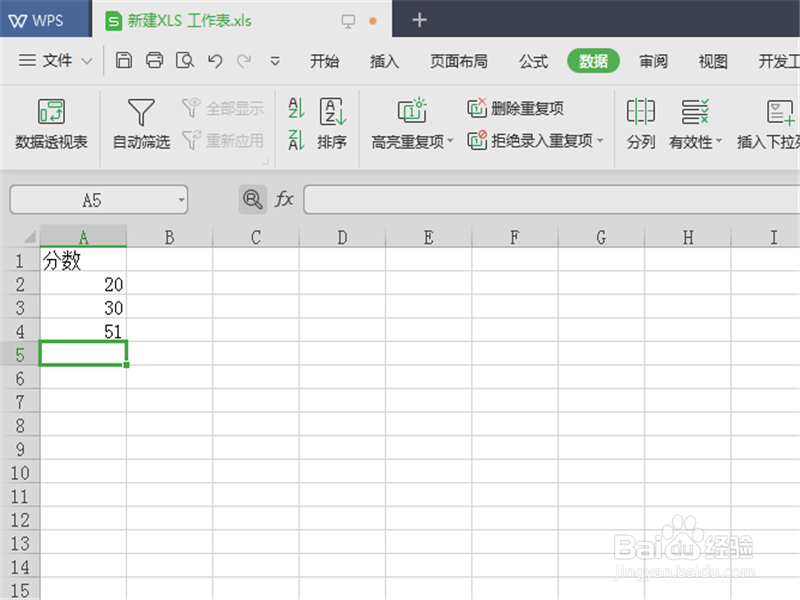Click the zoom magnifier icon beside fx
800x600 pixels.
(253, 199)
